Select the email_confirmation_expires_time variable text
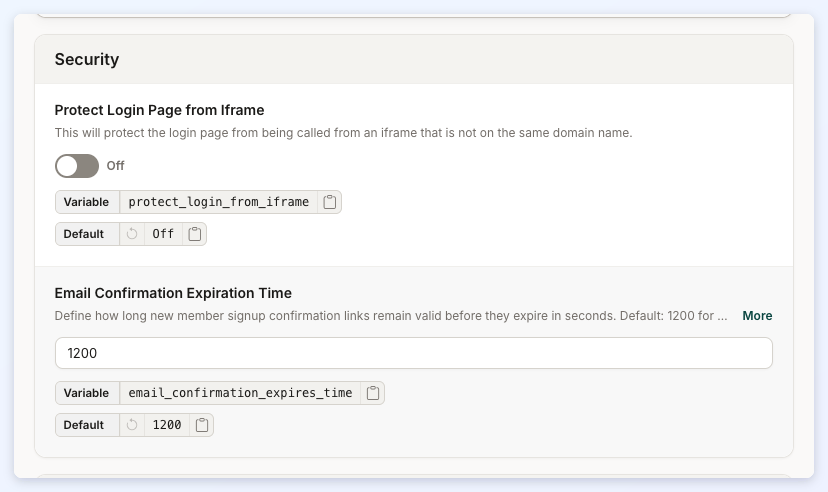 [x=240, y=393]
